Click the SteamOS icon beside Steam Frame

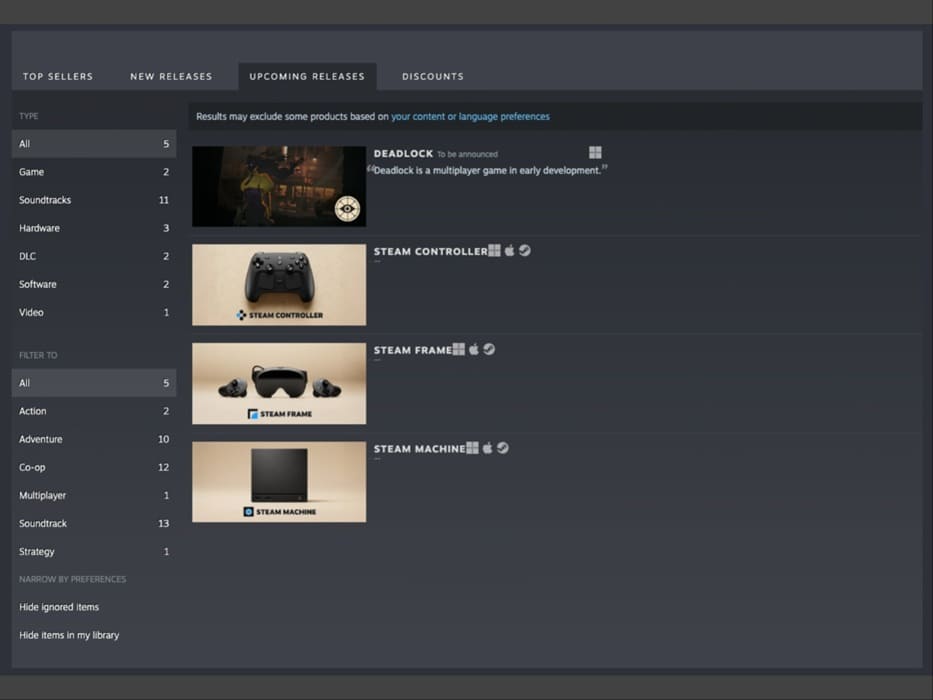489,350
